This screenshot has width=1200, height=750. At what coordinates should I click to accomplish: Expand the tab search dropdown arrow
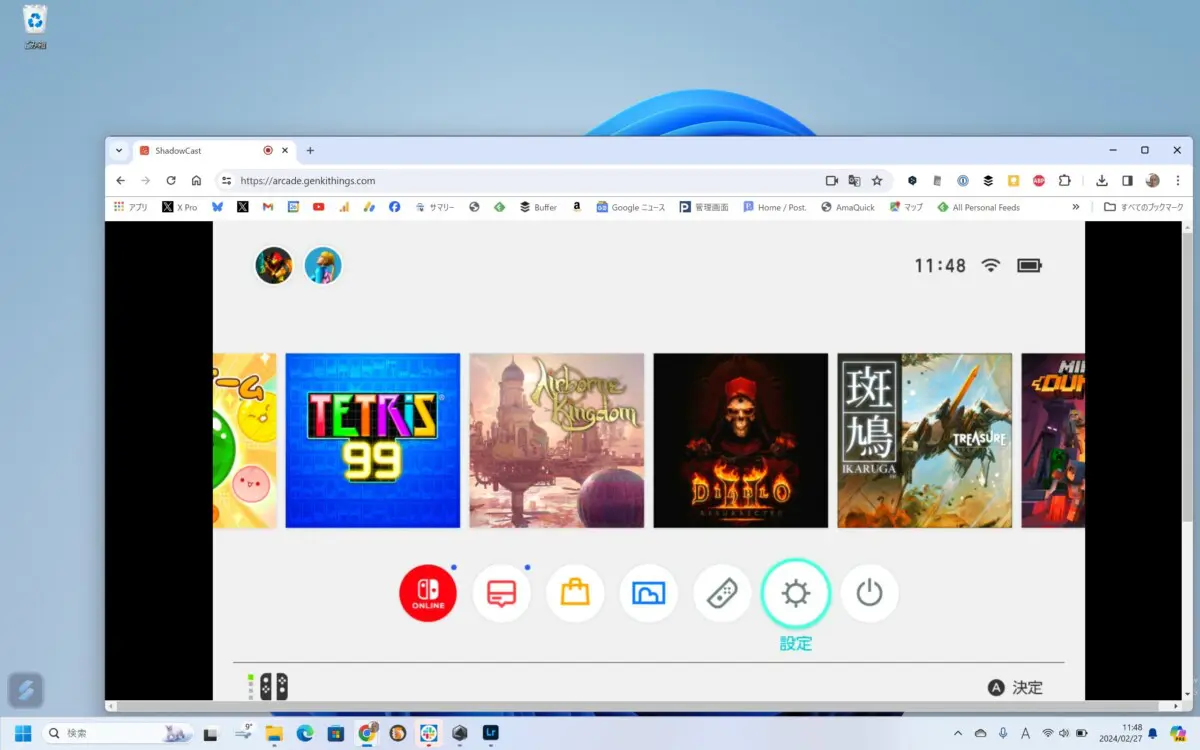click(x=119, y=150)
